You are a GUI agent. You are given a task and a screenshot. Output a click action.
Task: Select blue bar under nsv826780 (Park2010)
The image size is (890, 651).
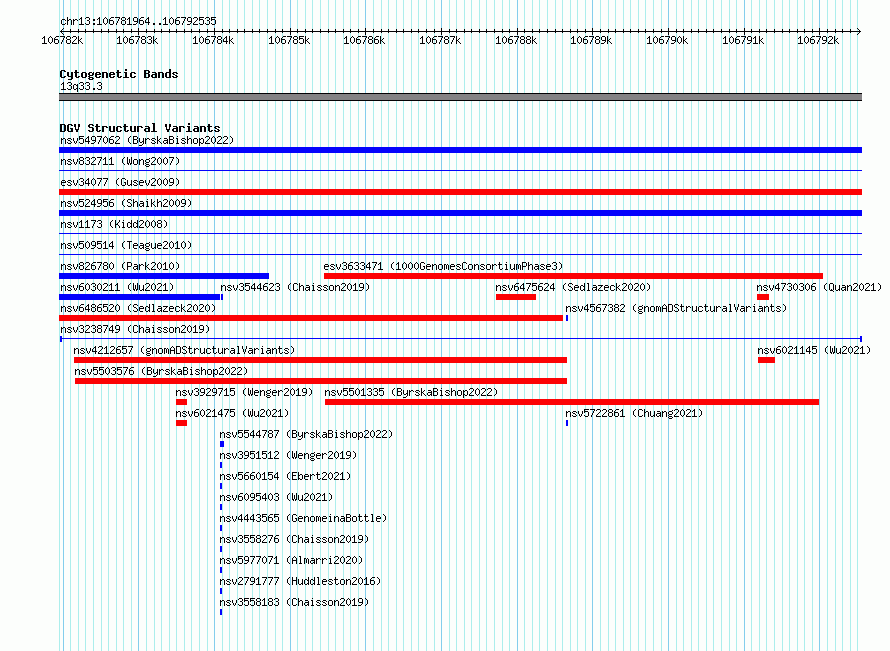point(164,276)
